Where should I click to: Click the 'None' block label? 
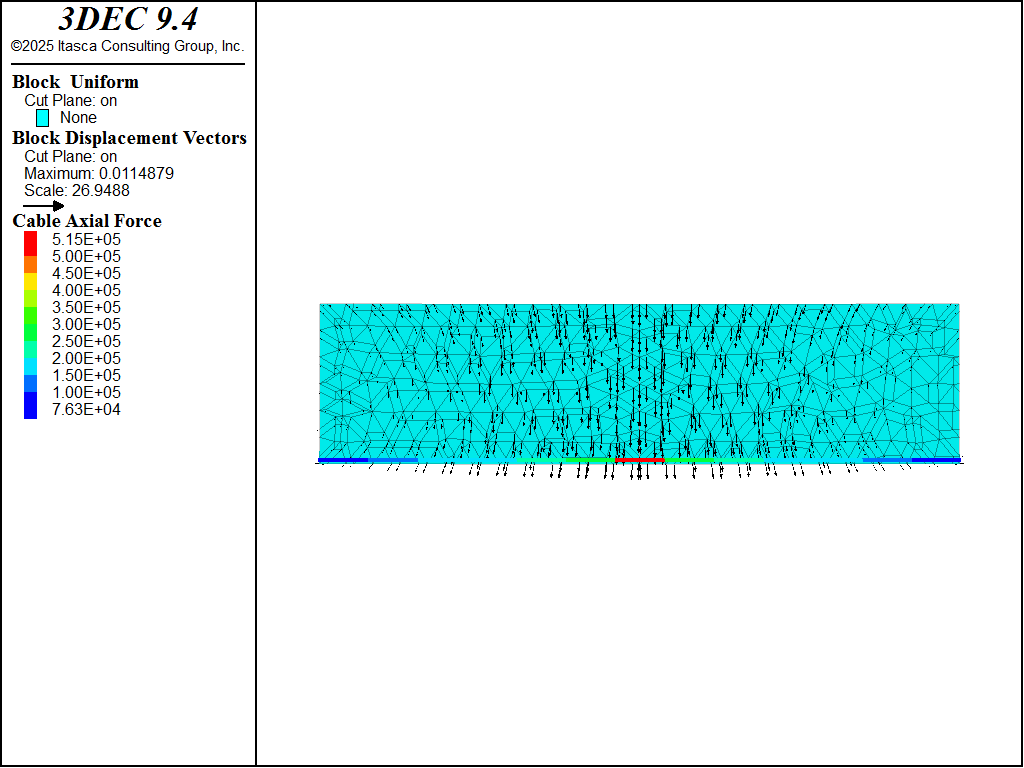tap(78, 118)
